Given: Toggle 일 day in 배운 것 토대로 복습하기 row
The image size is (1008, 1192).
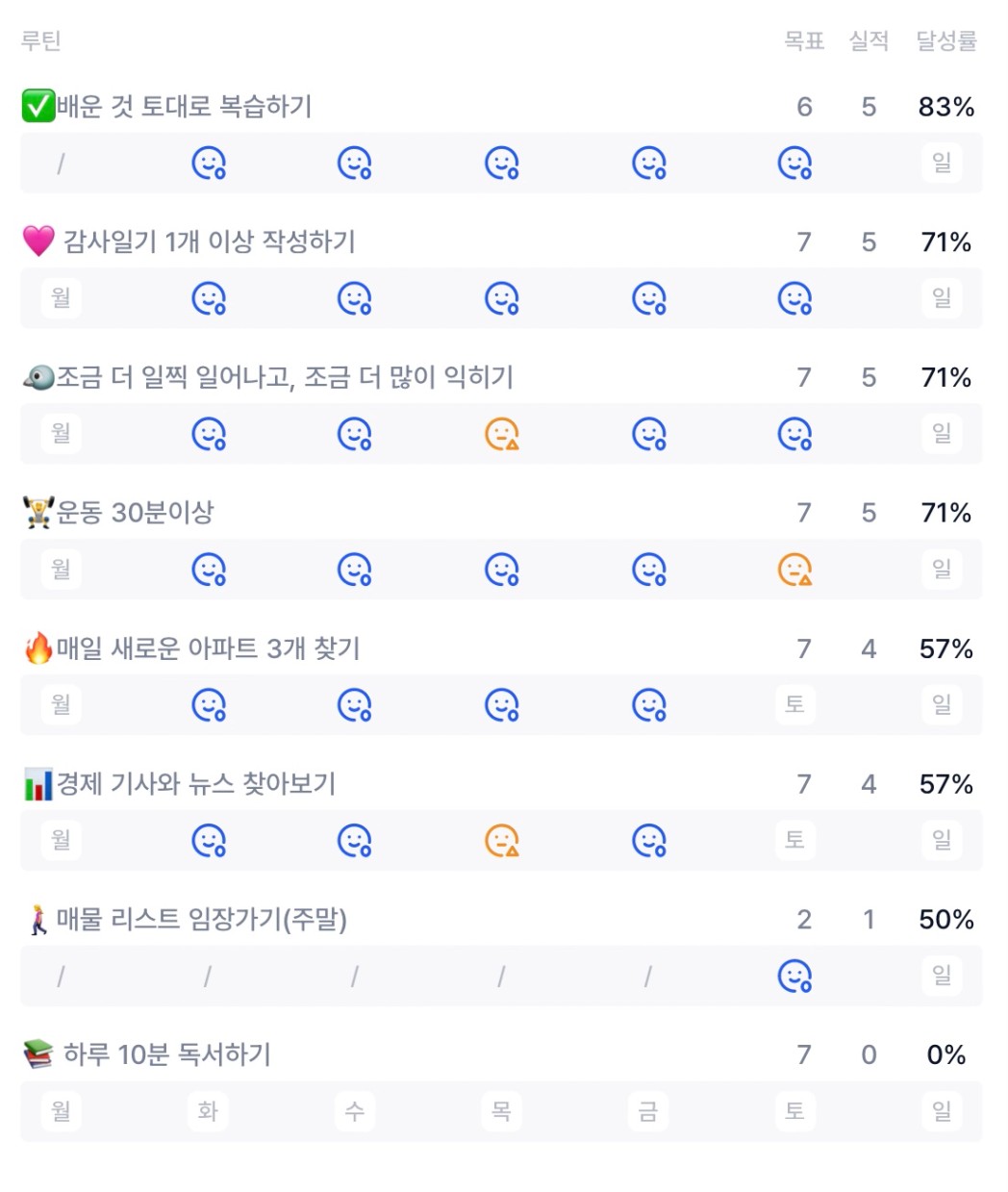Looking at the screenshot, I should [x=942, y=163].
